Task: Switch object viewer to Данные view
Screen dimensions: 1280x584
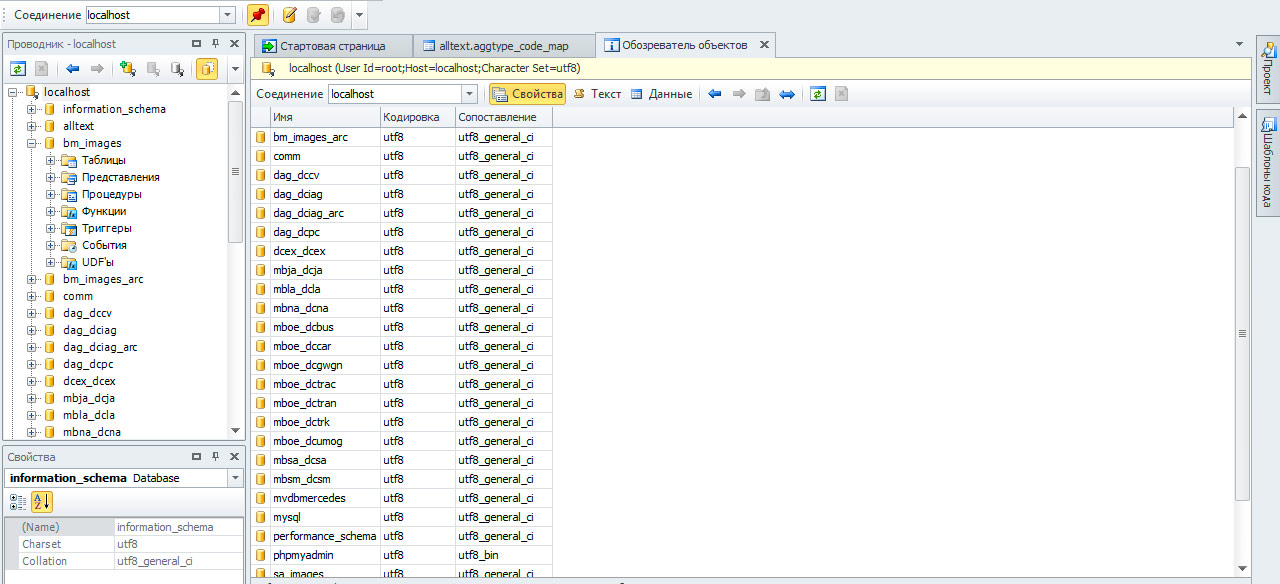Action: (x=661, y=94)
